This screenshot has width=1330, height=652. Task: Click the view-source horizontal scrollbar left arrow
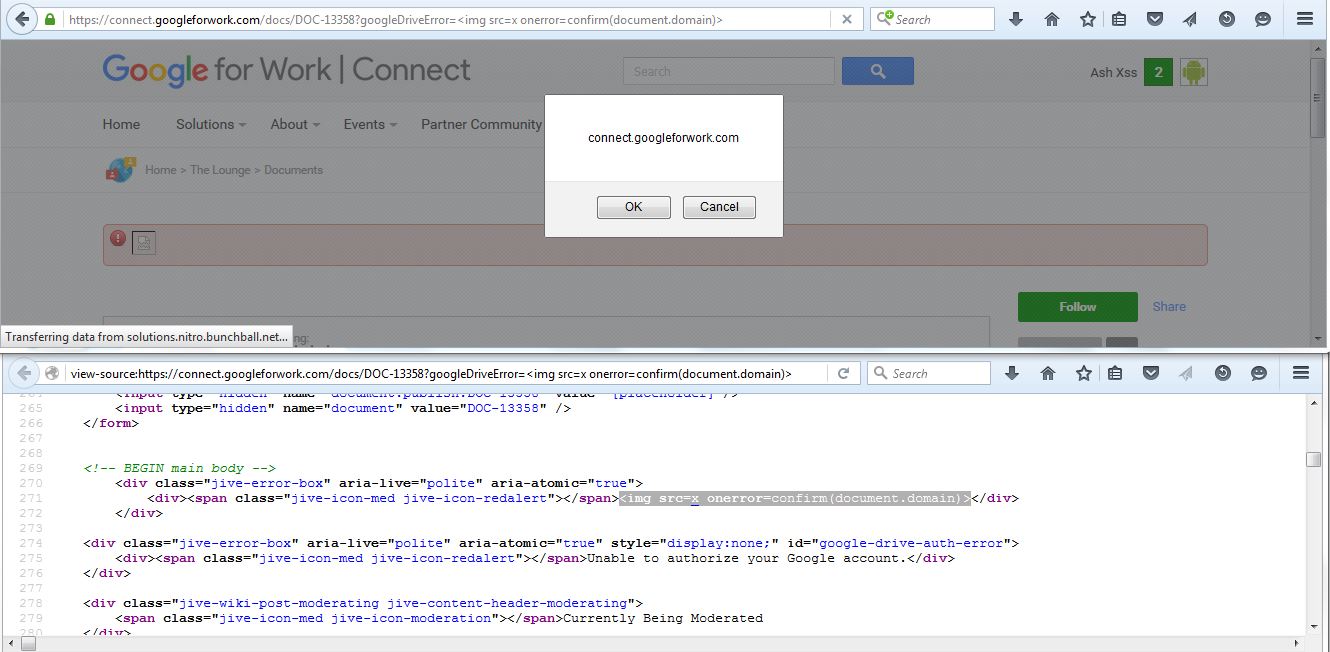(9, 643)
